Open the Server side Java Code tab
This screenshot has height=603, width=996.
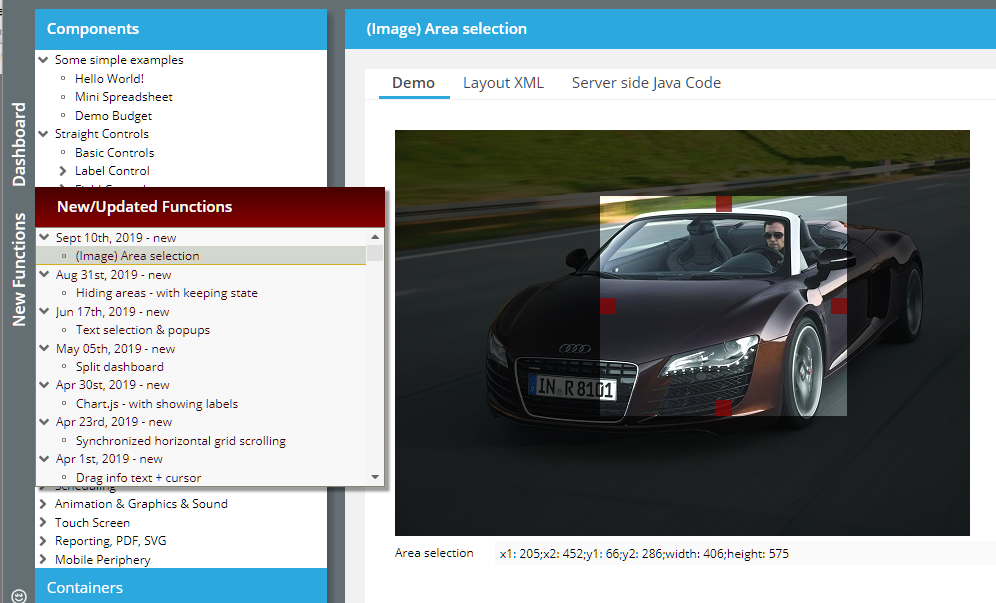pos(646,83)
